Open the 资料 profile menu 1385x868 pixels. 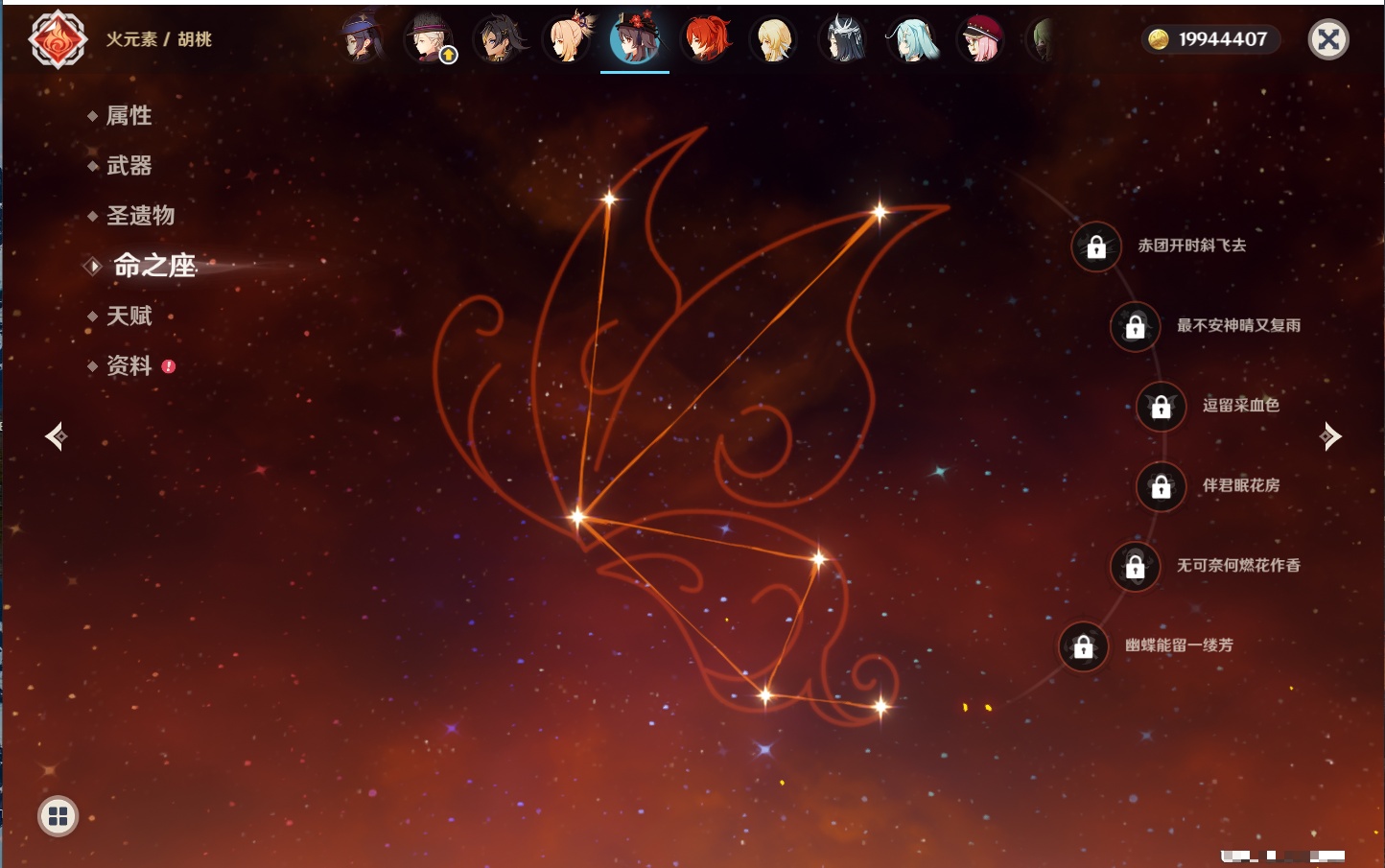(129, 365)
